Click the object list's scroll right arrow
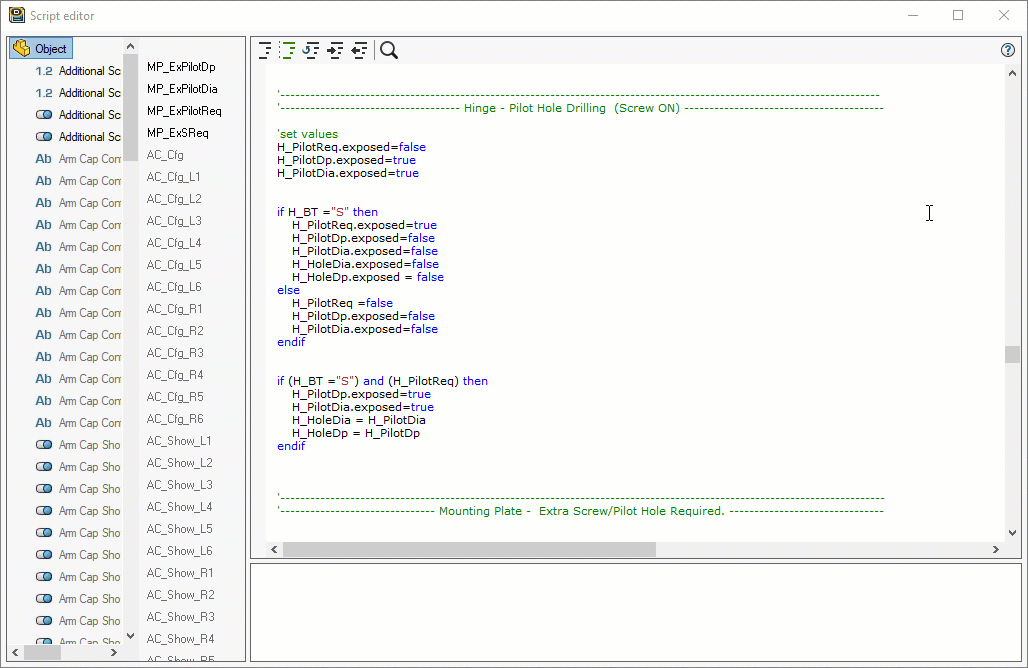This screenshot has width=1028, height=668. (113, 653)
